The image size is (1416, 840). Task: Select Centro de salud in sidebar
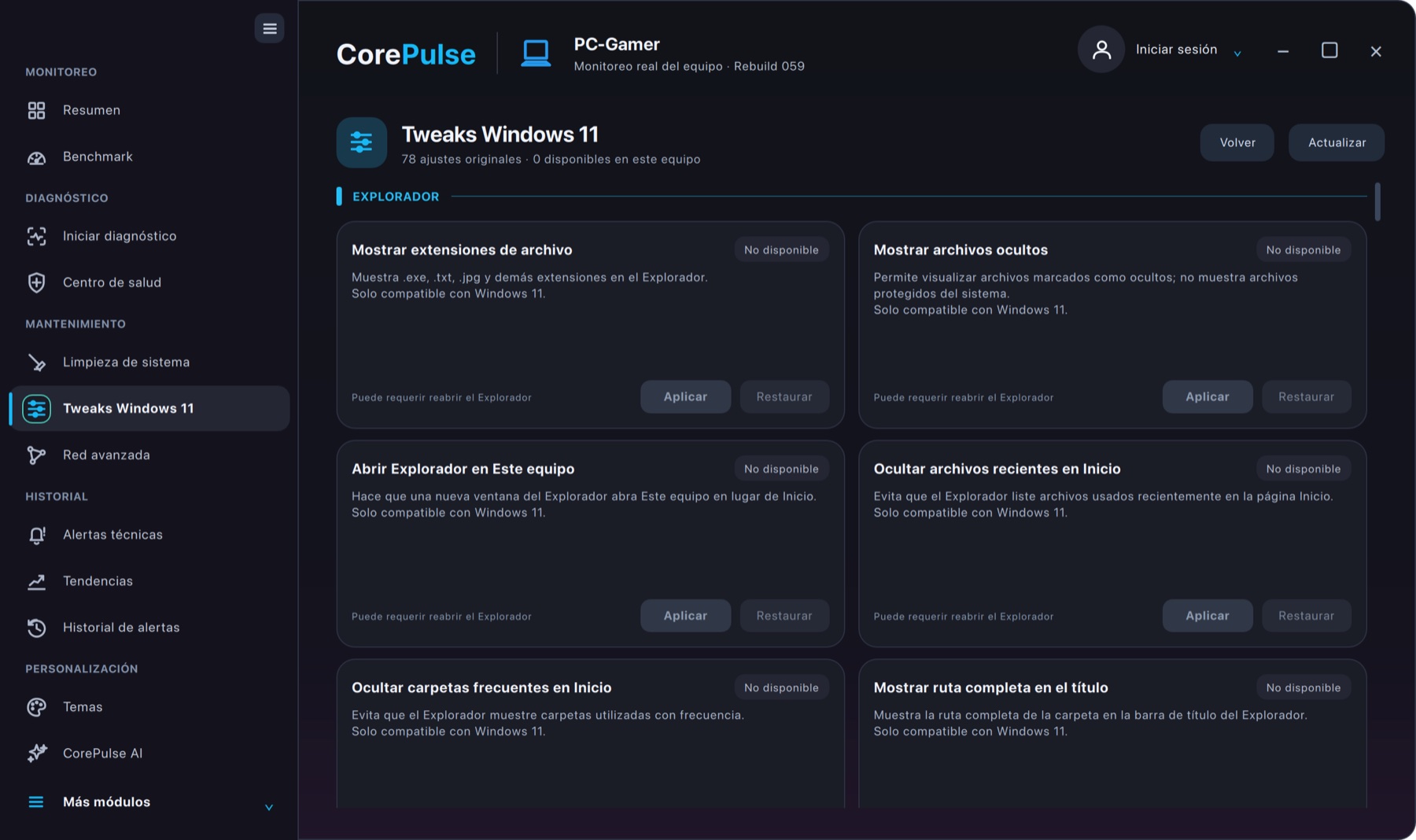(149, 282)
